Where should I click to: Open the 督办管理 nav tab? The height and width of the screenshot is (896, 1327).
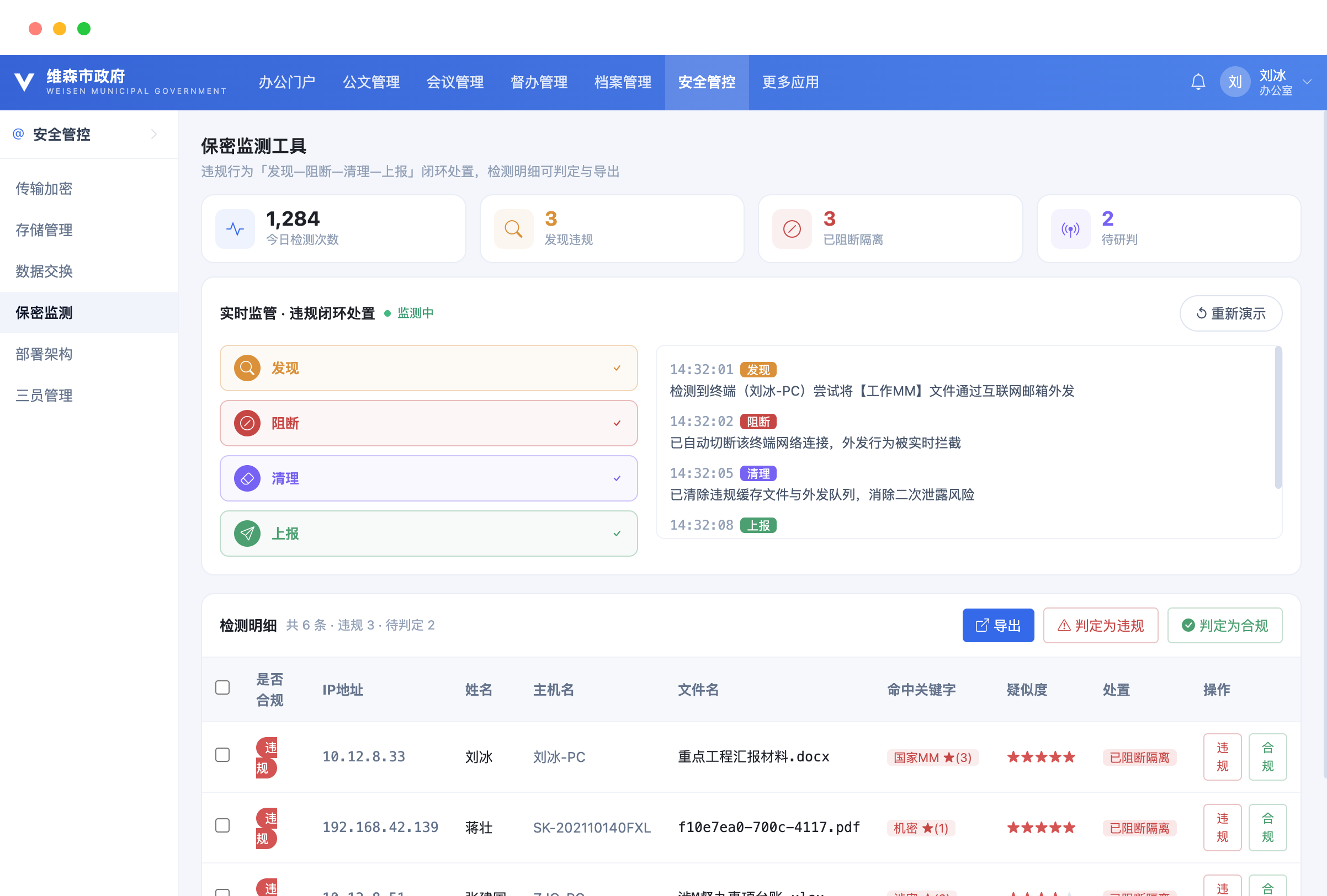click(539, 82)
